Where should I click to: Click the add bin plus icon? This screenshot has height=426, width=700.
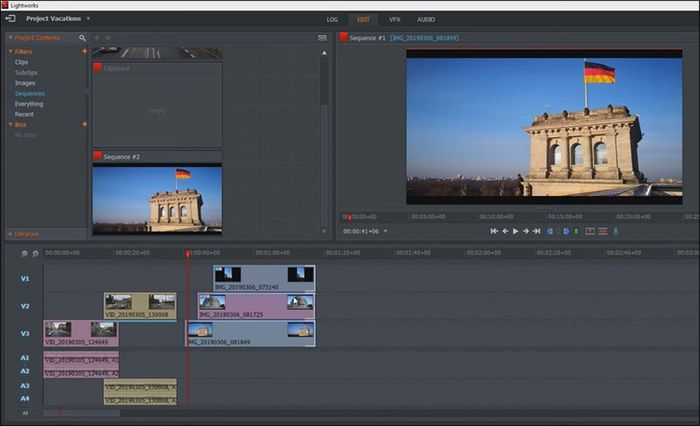click(84, 124)
